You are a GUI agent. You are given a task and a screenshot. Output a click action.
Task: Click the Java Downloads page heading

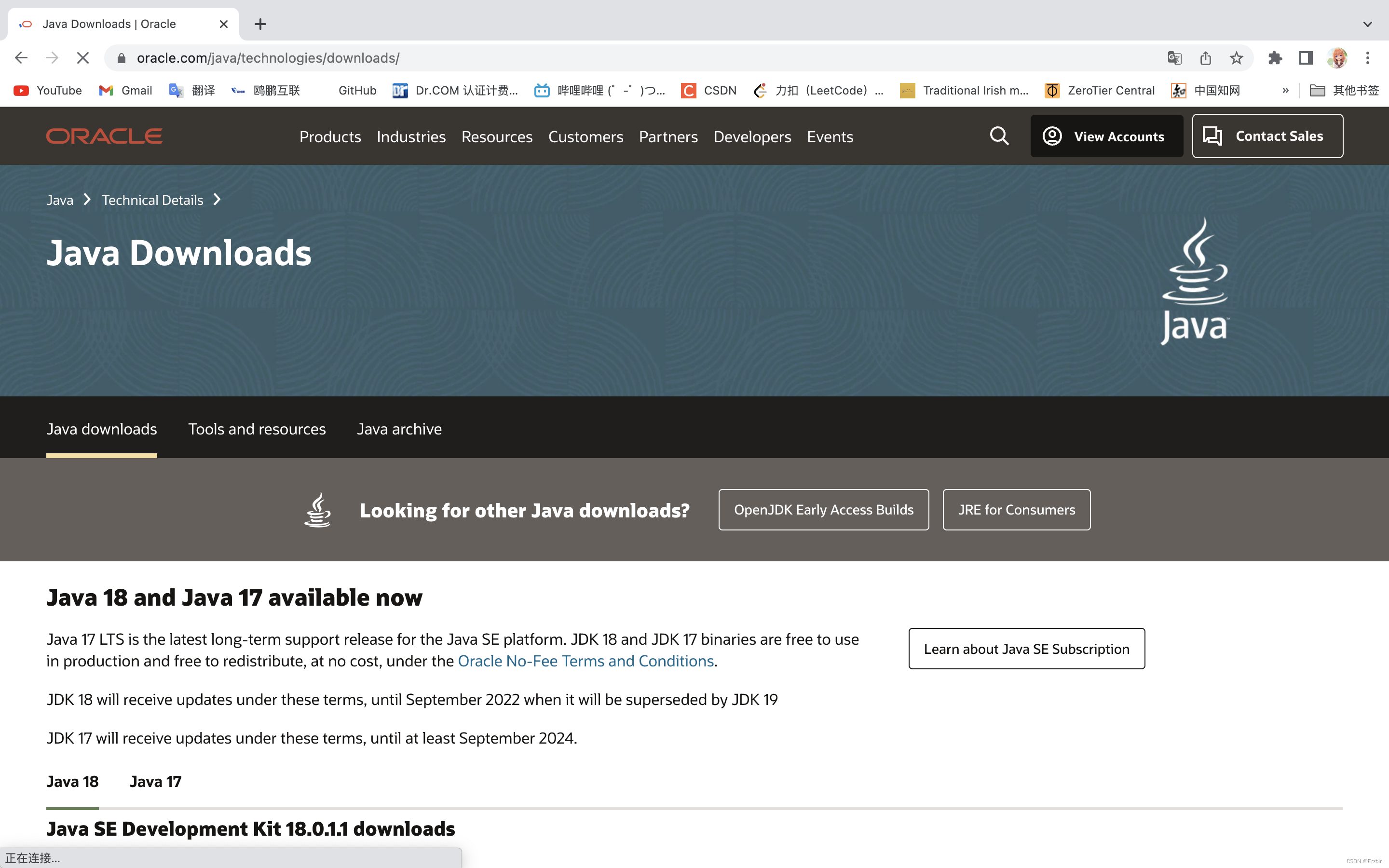click(179, 253)
